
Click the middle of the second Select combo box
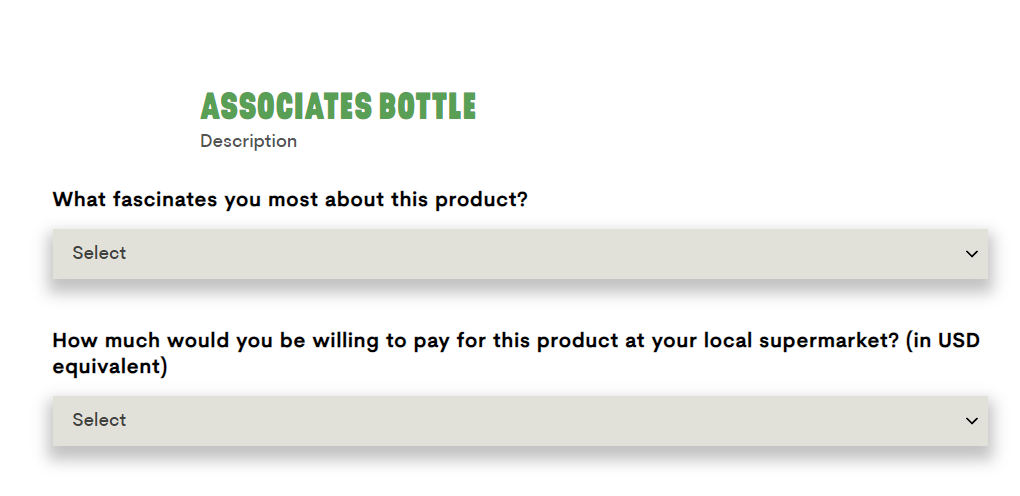520,420
